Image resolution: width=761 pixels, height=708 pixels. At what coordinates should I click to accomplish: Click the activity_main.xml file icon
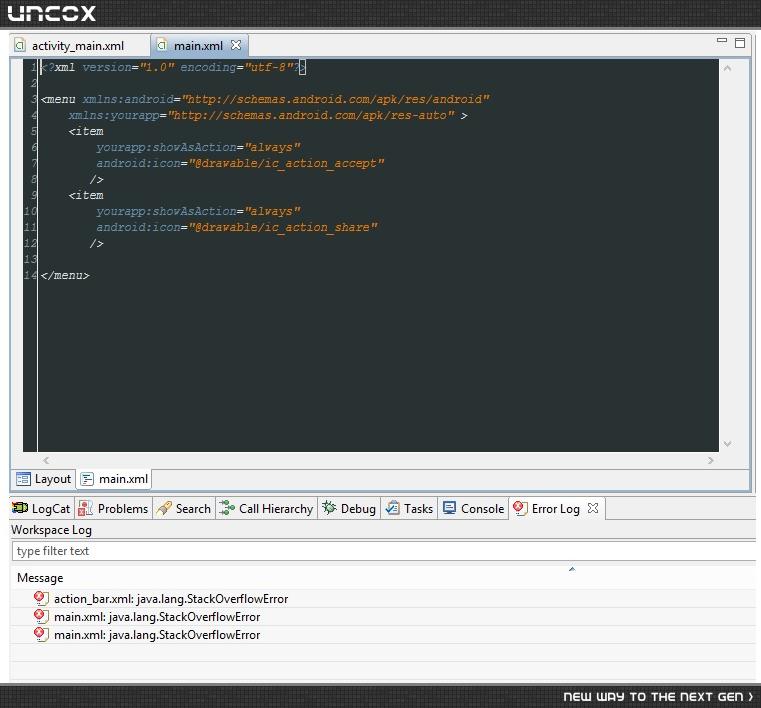[20, 45]
